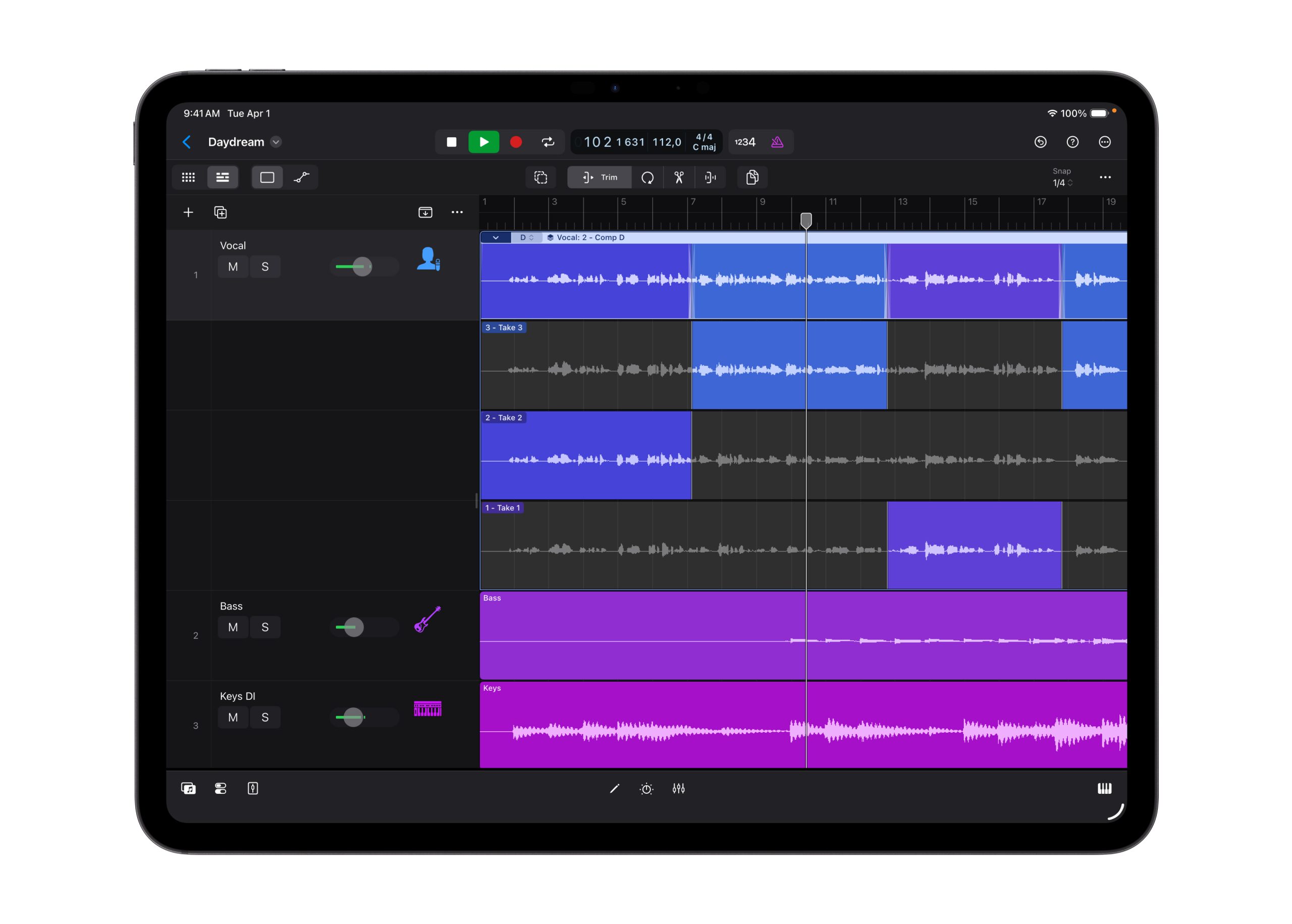Open the Daydream project menu
1292x924 pixels.
[277, 142]
